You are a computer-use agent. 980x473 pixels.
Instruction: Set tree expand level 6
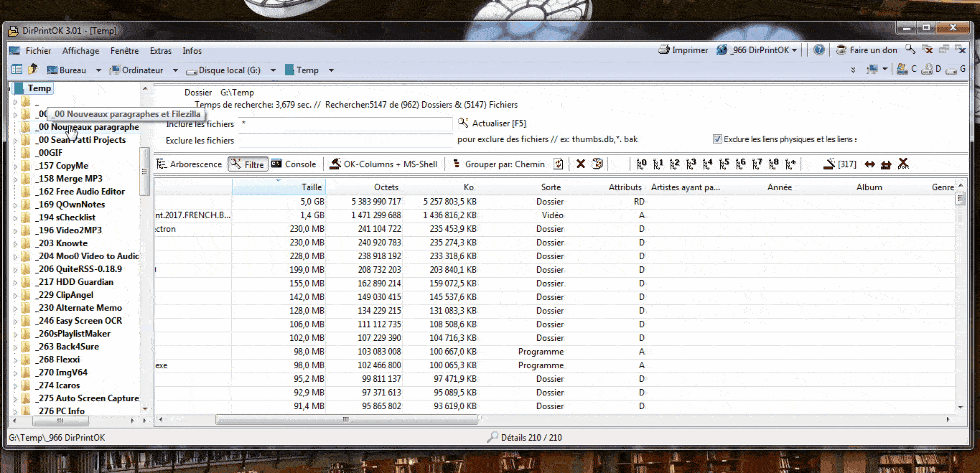pyautogui.click(x=741, y=164)
